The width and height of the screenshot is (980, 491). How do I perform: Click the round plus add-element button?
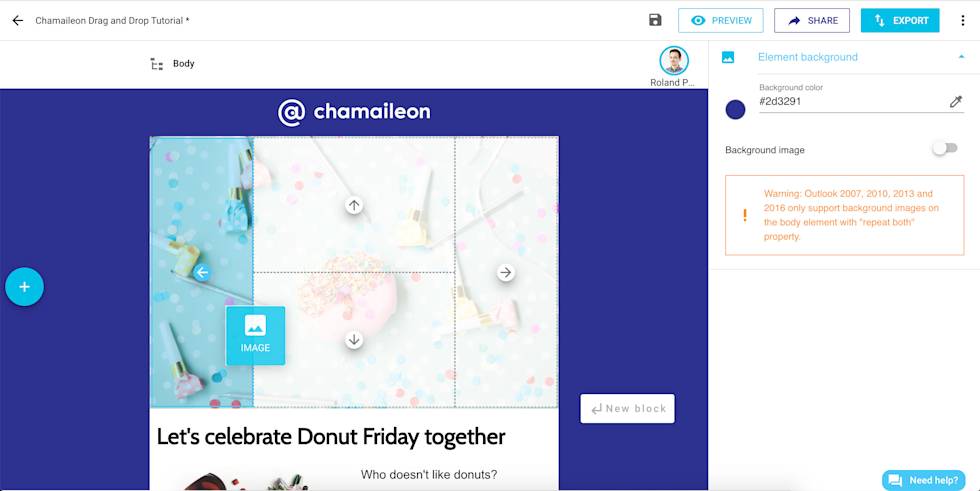point(24,287)
